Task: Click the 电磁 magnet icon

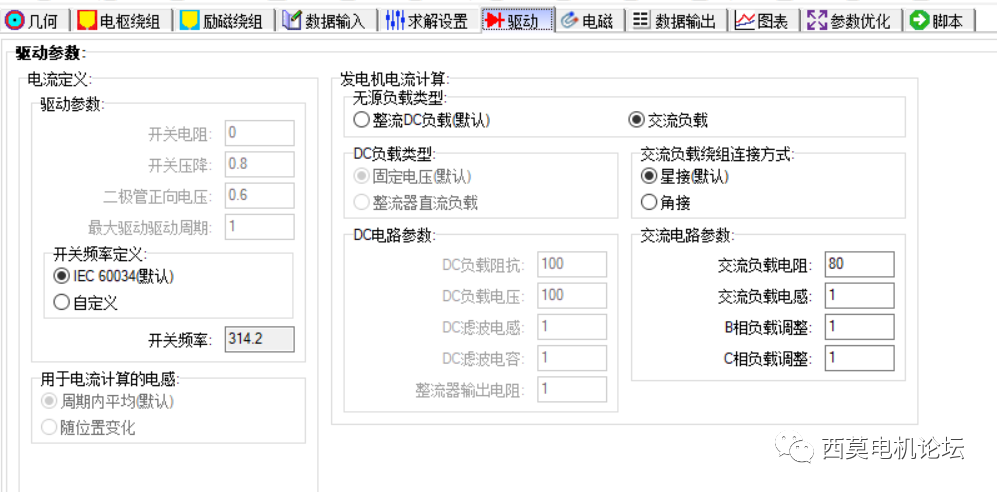Action: (x=568, y=21)
